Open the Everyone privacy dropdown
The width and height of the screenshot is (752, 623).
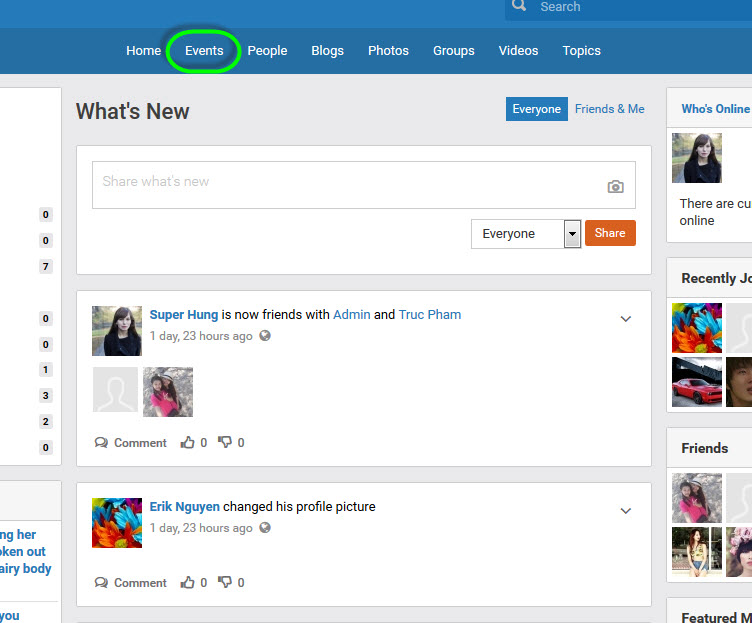[x=526, y=234]
